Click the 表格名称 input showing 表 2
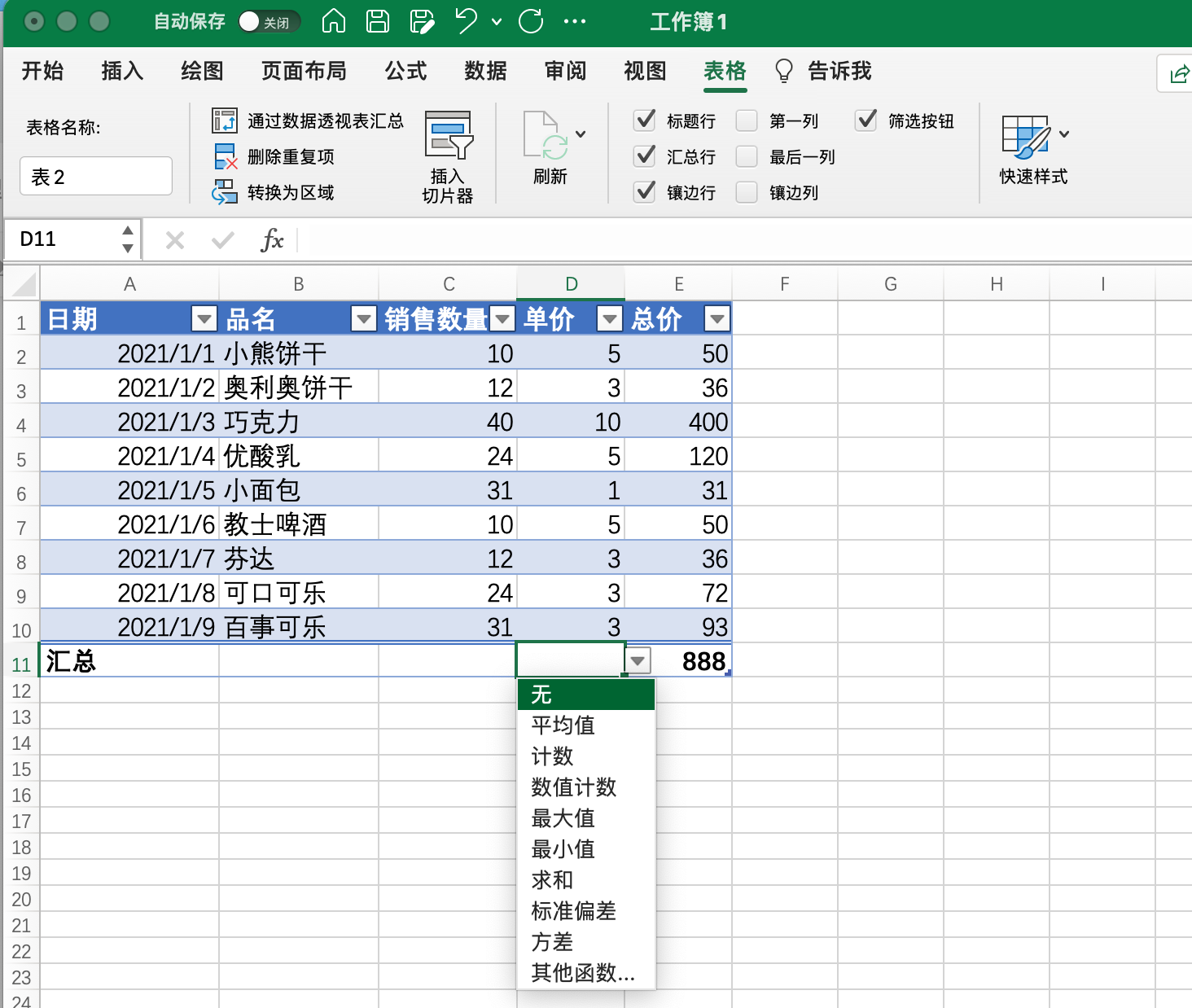 tap(95, 176)
